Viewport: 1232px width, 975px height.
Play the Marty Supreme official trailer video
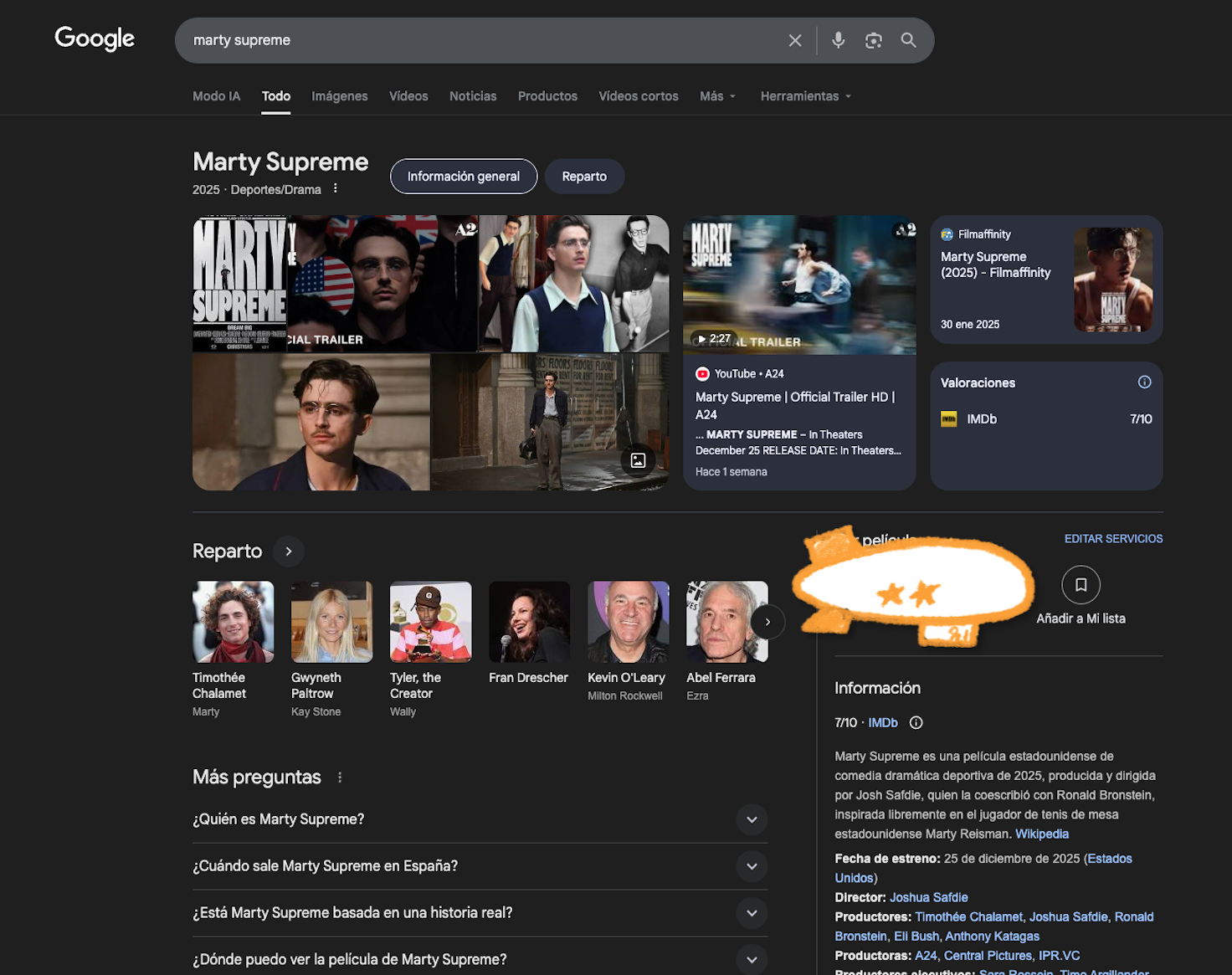tap(799, 285)
